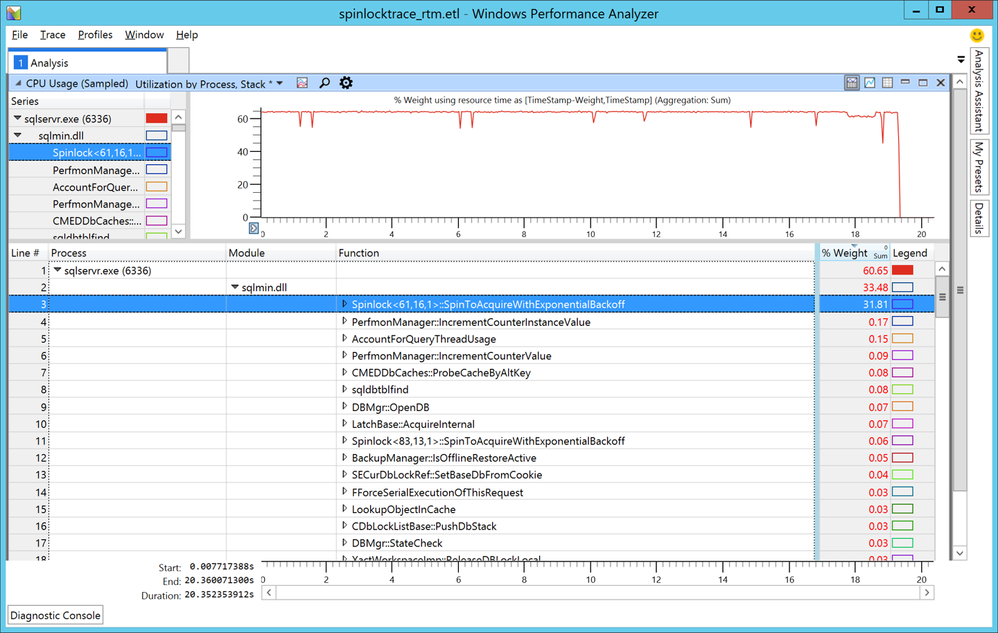Screen dimensions: 998x633
Task: Toggle legend swatch for BackupManager::IsOfflineRestoreActive
Action: 903,457
